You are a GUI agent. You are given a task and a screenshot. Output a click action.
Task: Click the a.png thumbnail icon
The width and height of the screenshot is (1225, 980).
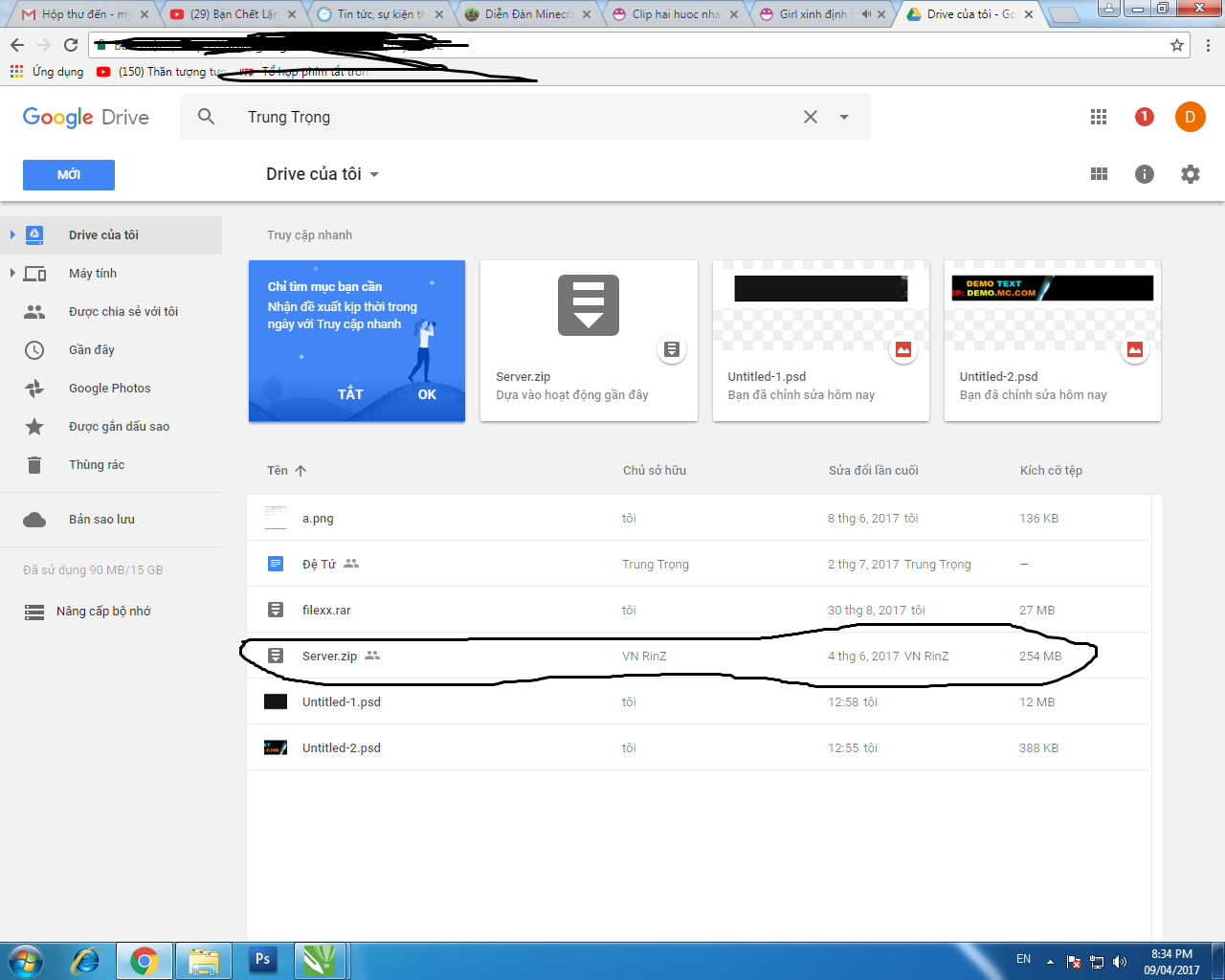click(x=276, y=518)
